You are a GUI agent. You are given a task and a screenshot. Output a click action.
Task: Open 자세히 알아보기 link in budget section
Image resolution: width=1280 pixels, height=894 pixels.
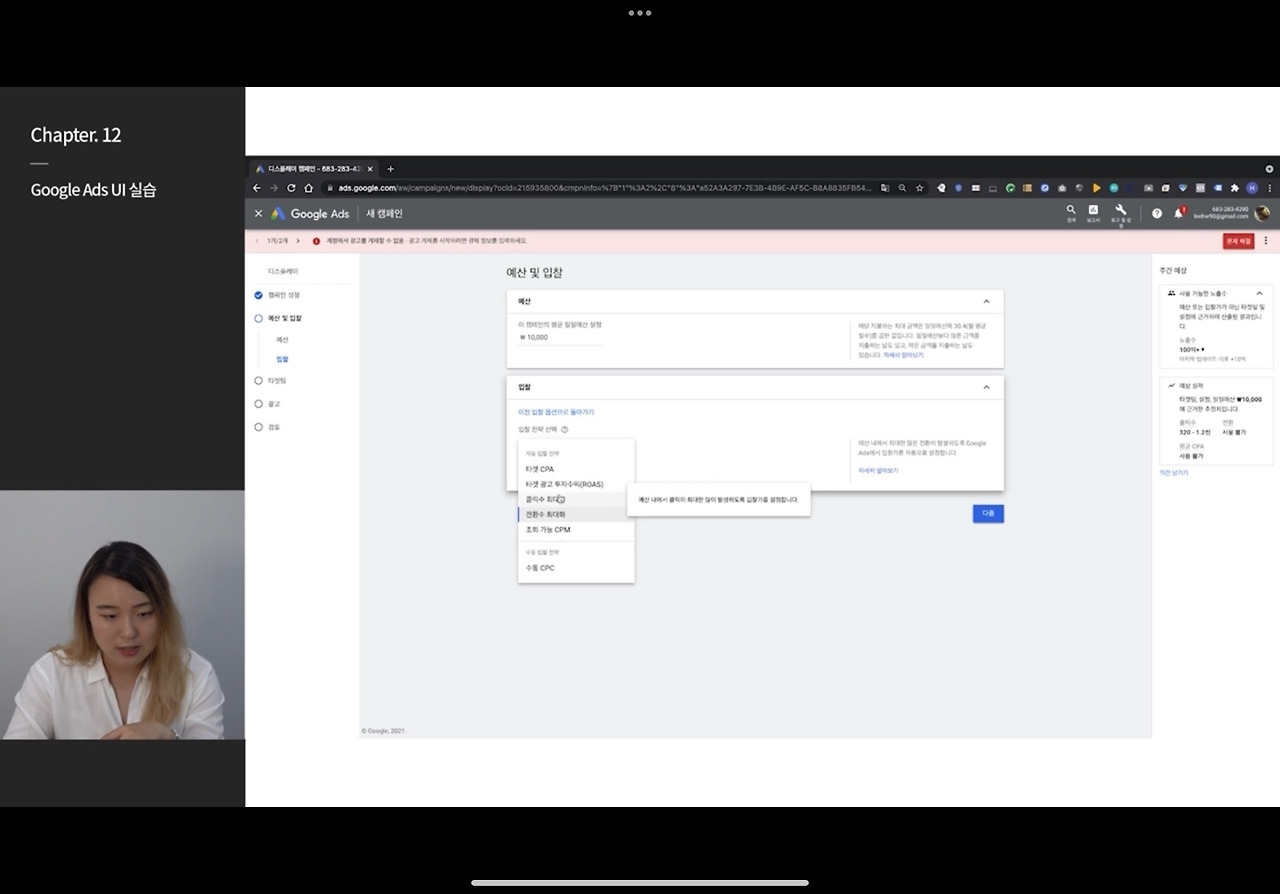point(903,355)
